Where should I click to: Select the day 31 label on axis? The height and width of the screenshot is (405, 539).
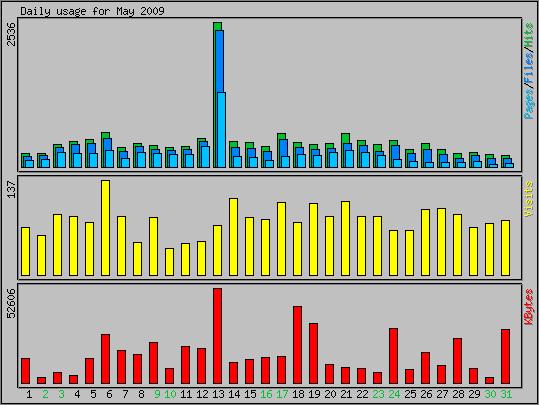coord(506,394)
